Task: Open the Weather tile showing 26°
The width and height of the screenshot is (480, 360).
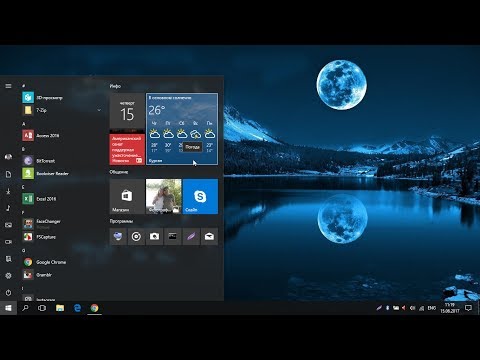Action: (x=182, y=129)
